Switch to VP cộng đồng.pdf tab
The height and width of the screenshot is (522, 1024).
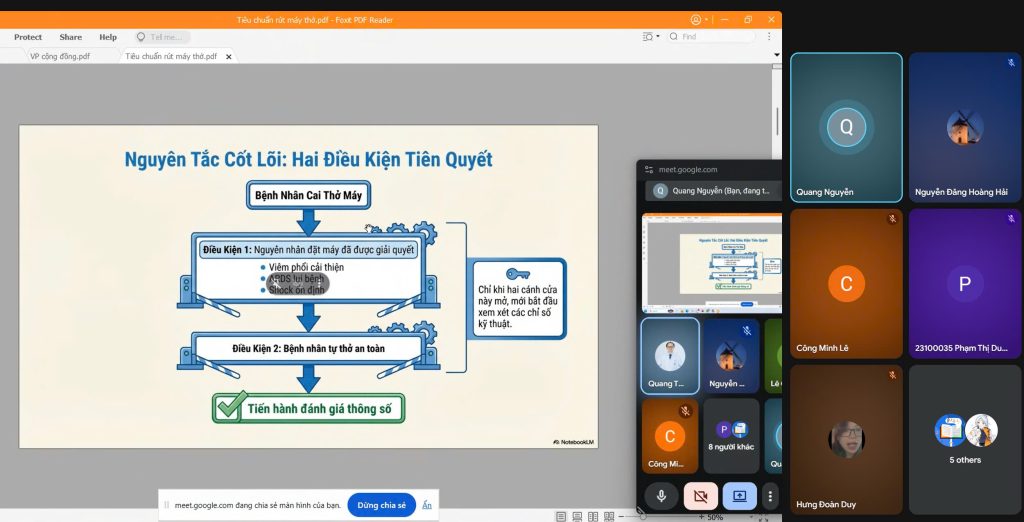(x=60, y=57)
